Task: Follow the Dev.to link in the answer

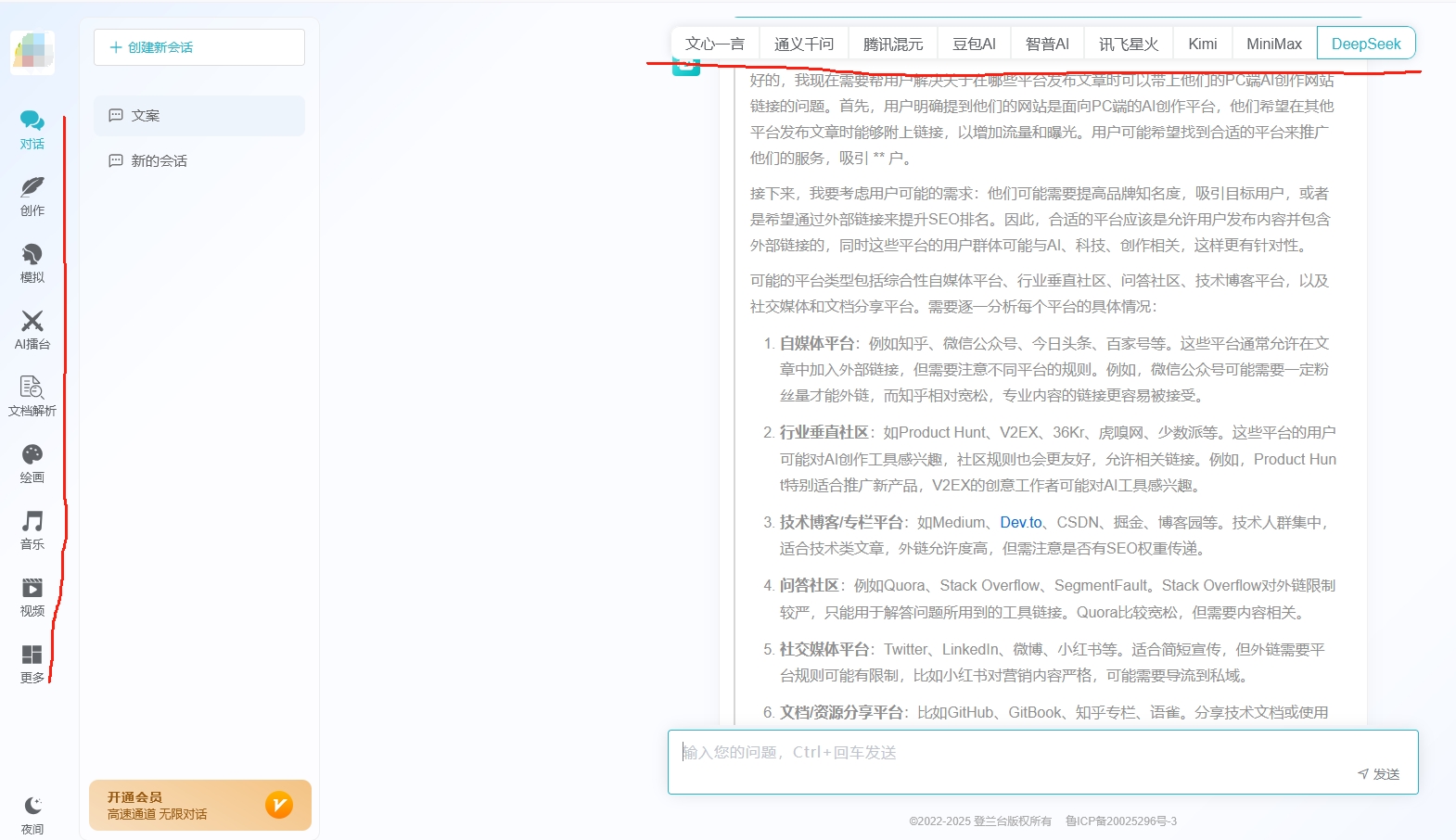Action: pyautogui.click(x=1021, y=522)
